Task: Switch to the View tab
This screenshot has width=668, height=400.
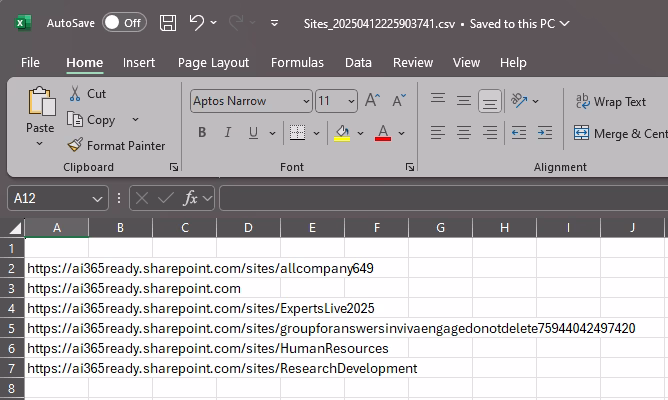Action: tap(466, 63)
